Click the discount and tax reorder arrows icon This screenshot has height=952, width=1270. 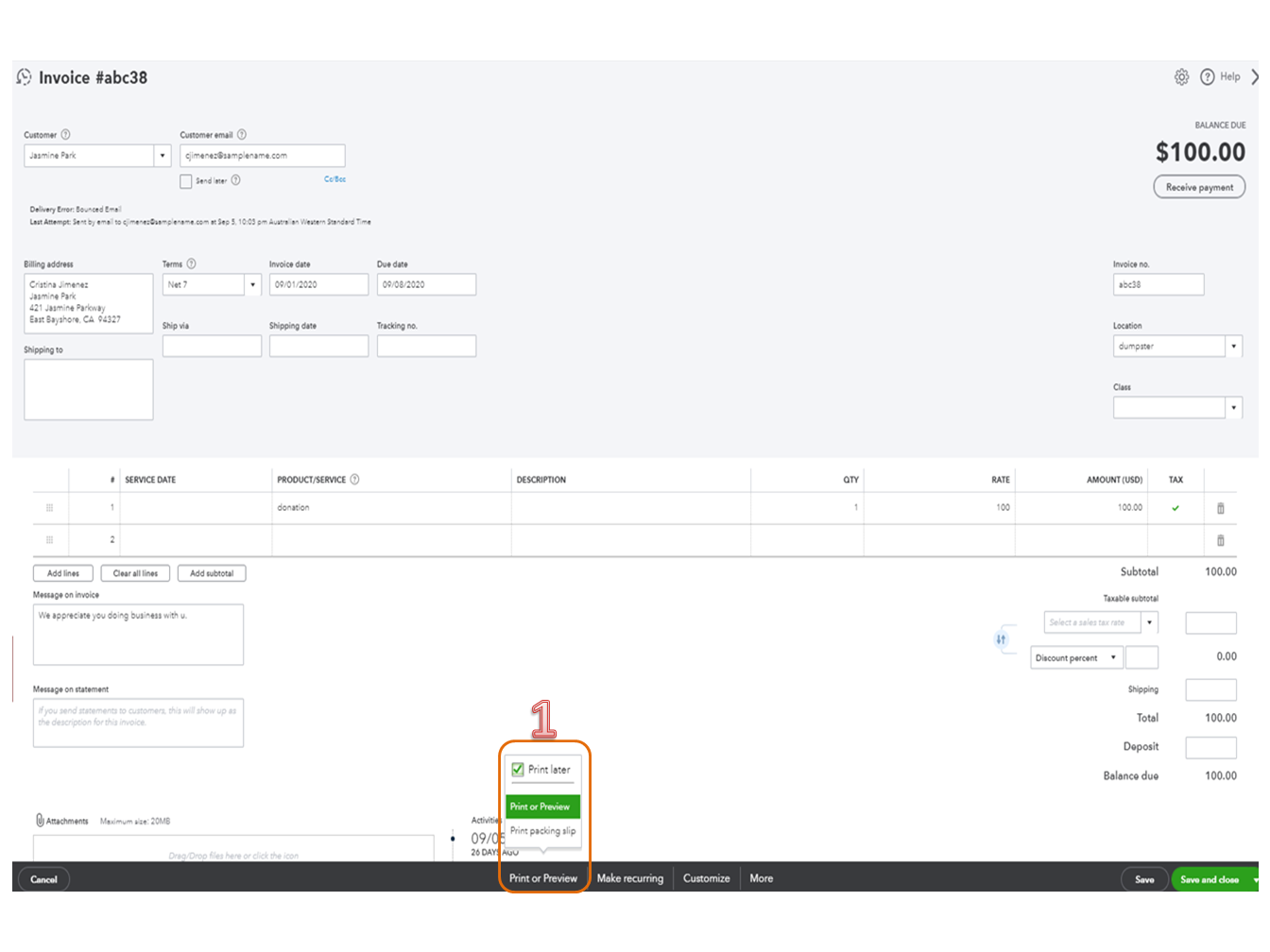click(x=1002, y=639)
